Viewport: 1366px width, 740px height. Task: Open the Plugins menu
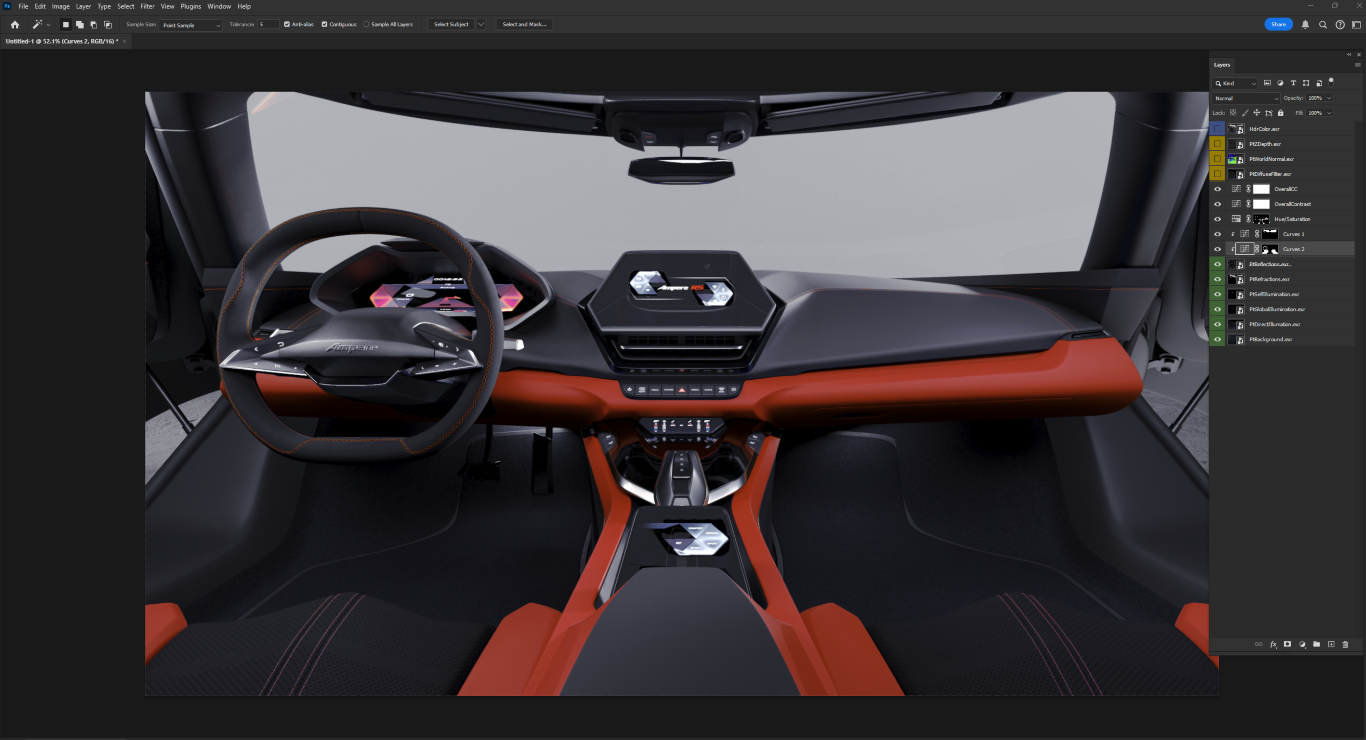pos(190,6)
